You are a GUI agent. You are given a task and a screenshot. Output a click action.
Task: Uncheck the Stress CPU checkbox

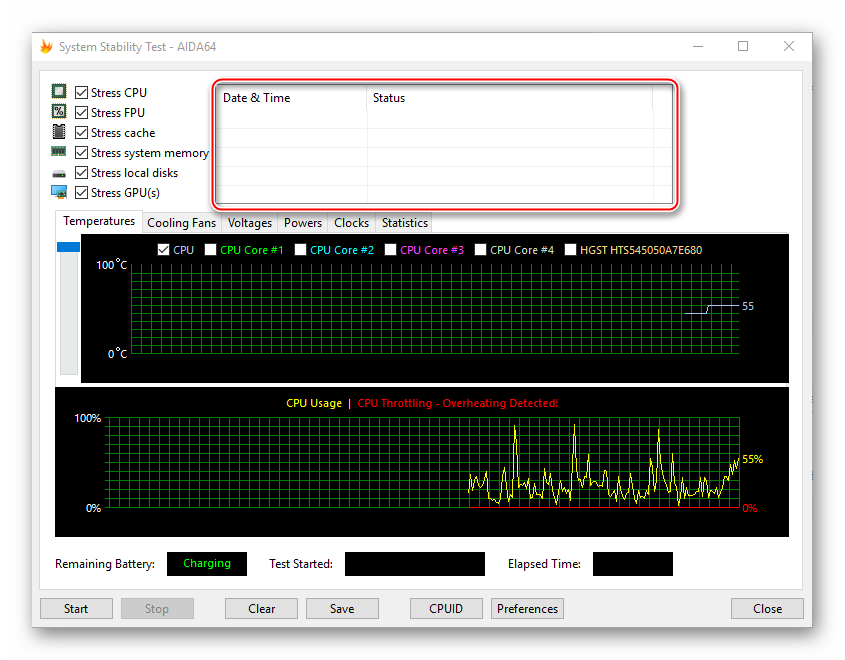click(82, 93)
